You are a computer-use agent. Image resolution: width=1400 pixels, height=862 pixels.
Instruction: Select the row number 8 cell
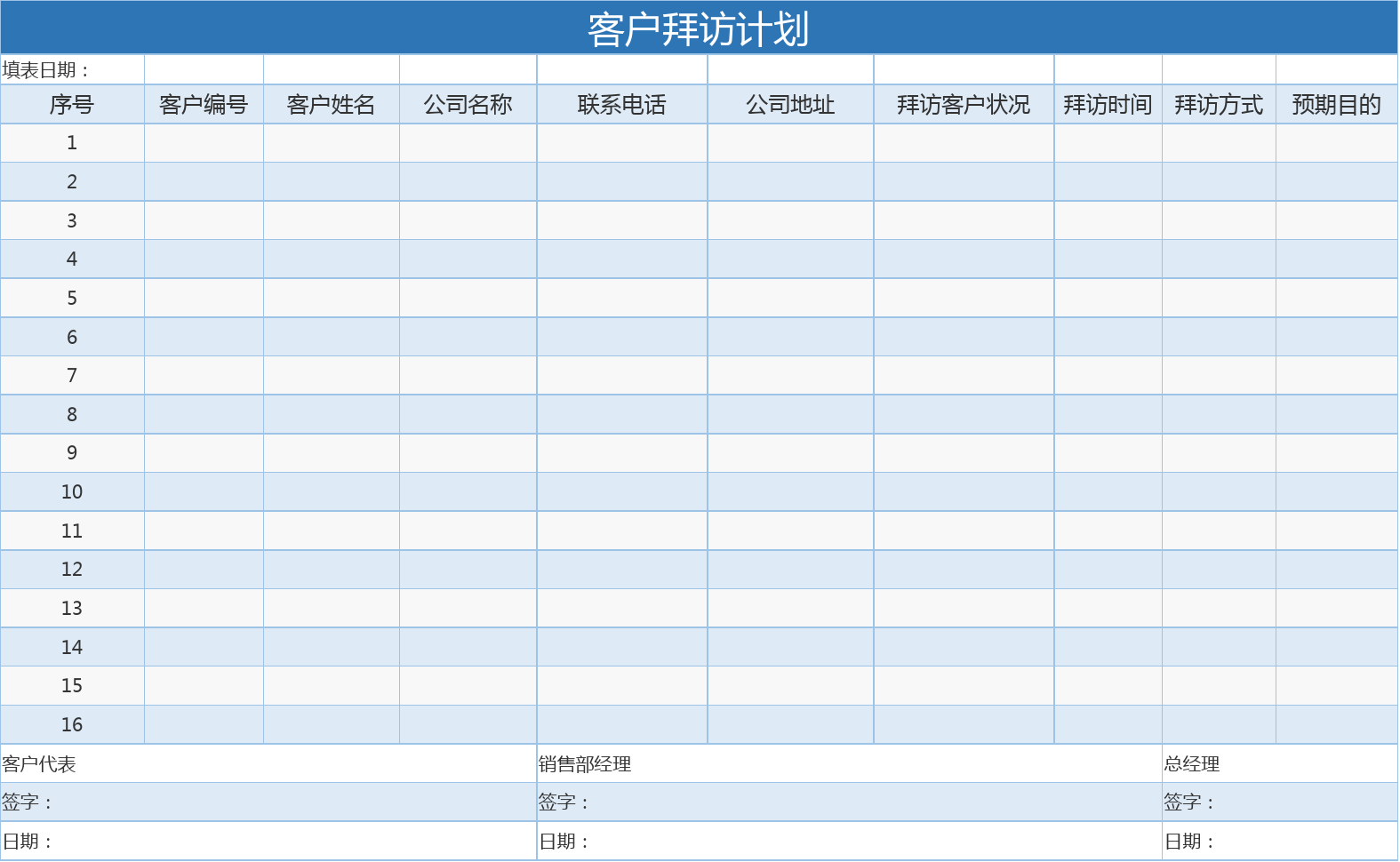click(x=72, y=414)
